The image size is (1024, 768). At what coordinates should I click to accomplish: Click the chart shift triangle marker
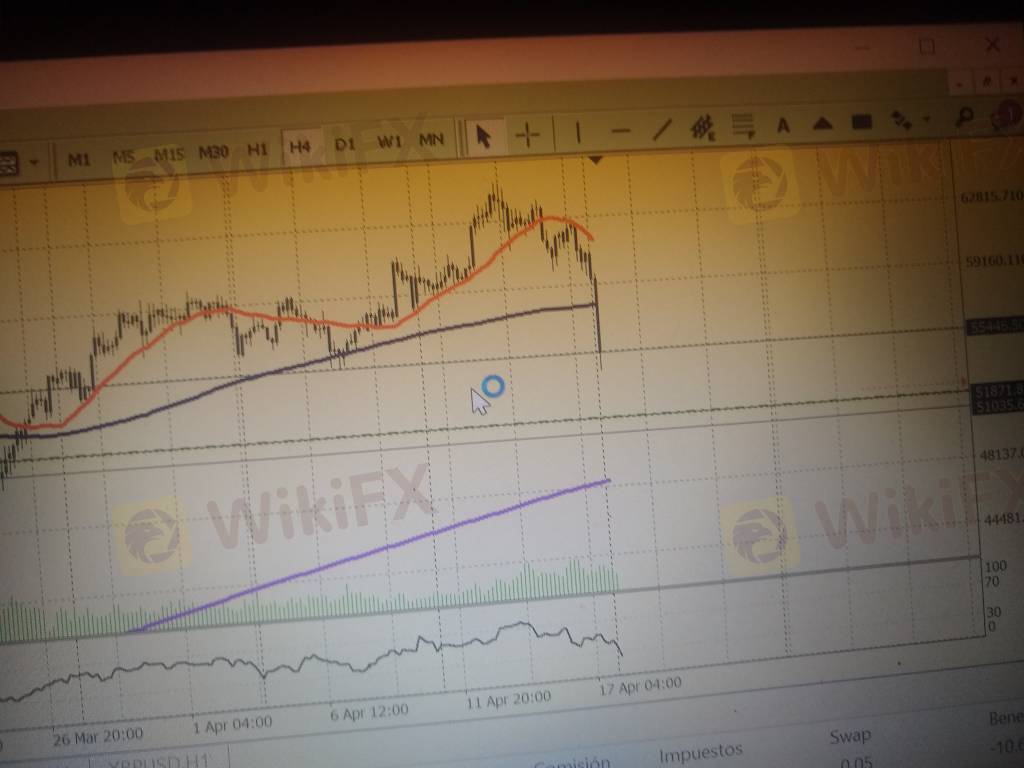(x=597, y=160)
